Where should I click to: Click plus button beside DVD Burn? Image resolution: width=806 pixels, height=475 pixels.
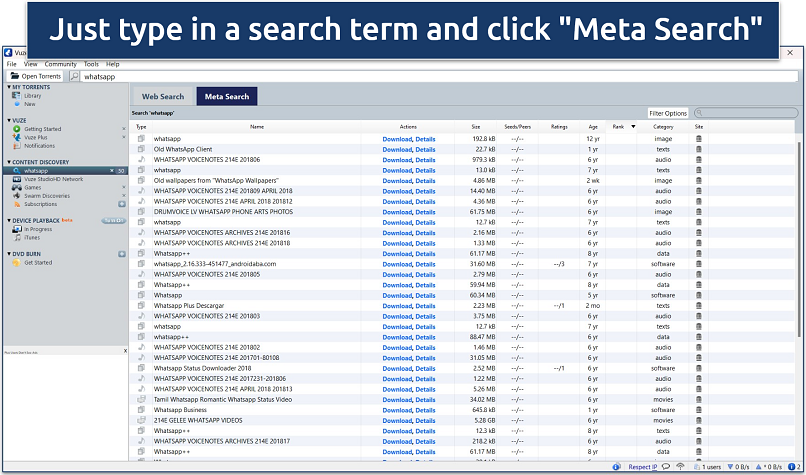pyautogui.click(x=122, y=254)
